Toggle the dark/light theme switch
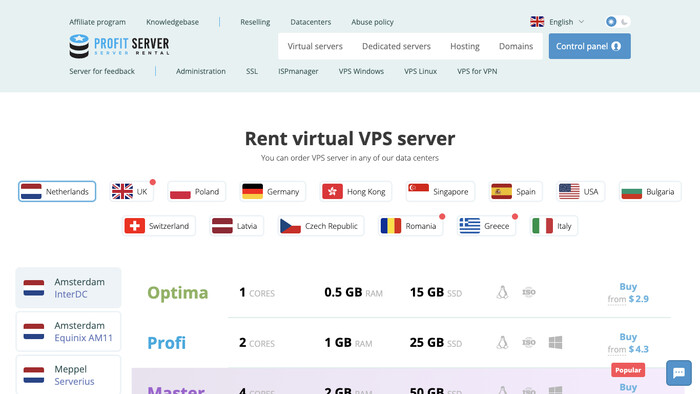 point(617,21)
